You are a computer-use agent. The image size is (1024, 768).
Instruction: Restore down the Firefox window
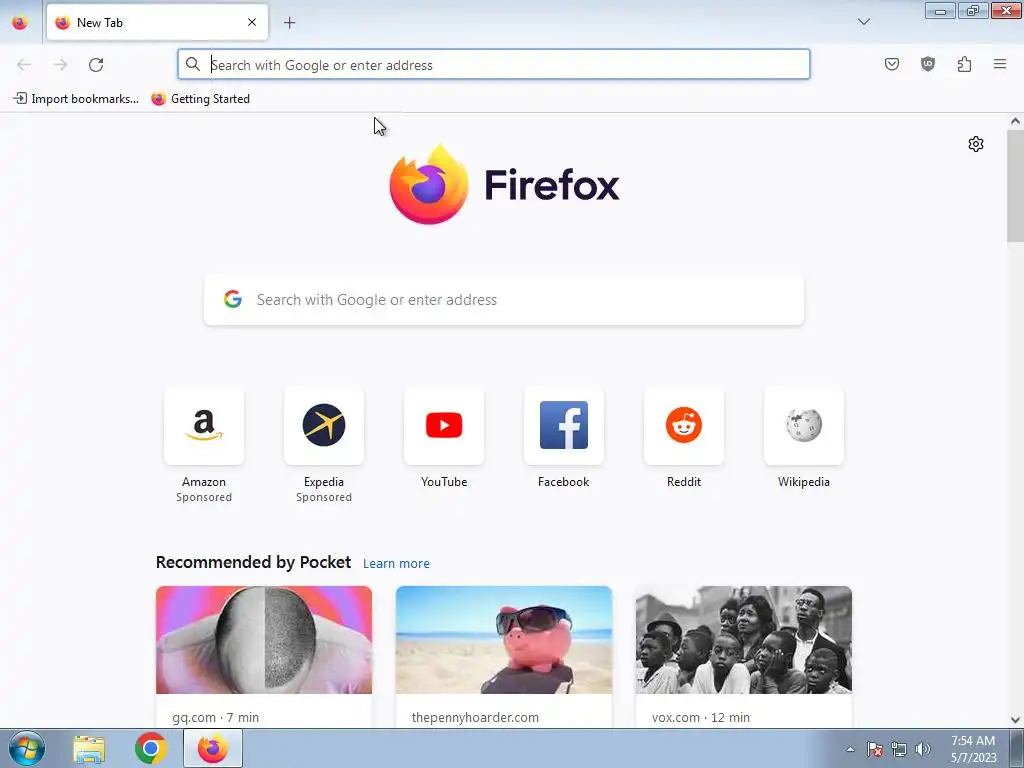coord(973,10)
